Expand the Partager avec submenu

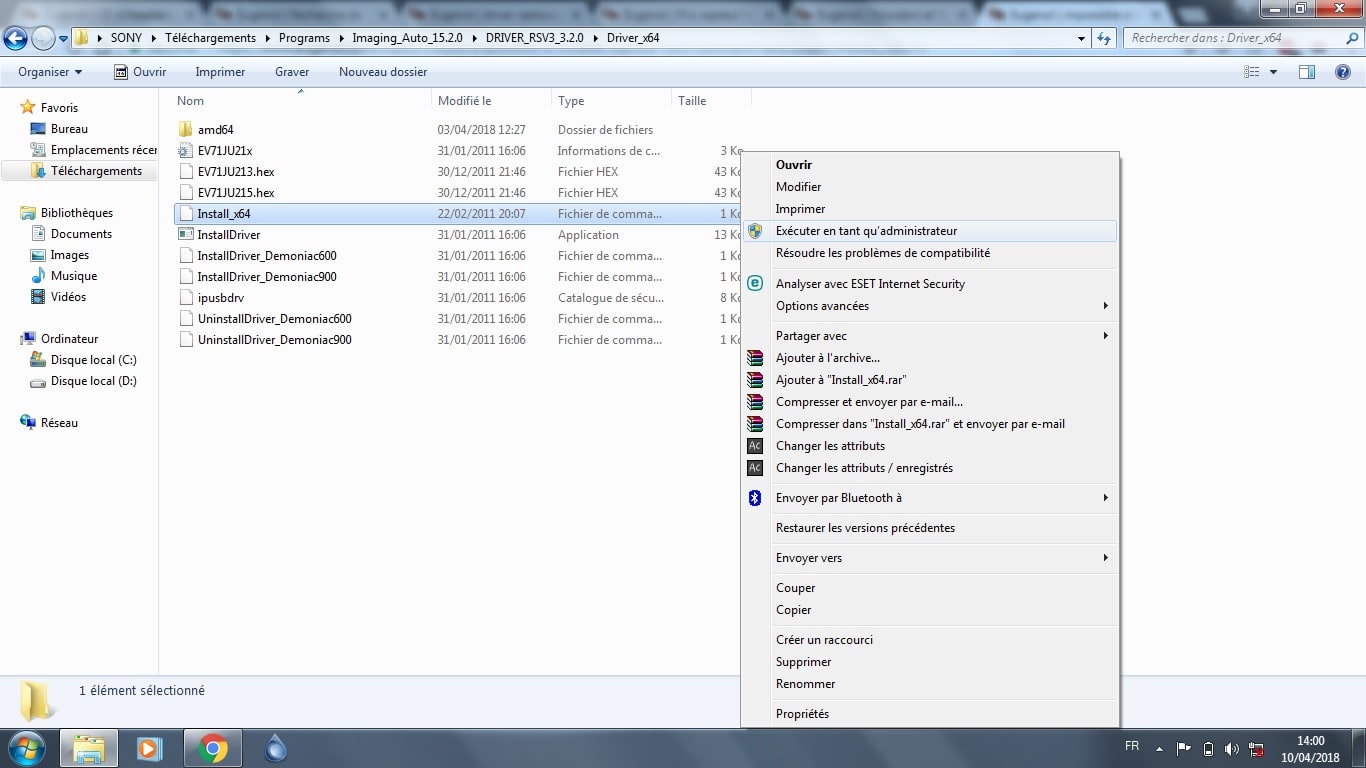click(x=1105, y=336)
